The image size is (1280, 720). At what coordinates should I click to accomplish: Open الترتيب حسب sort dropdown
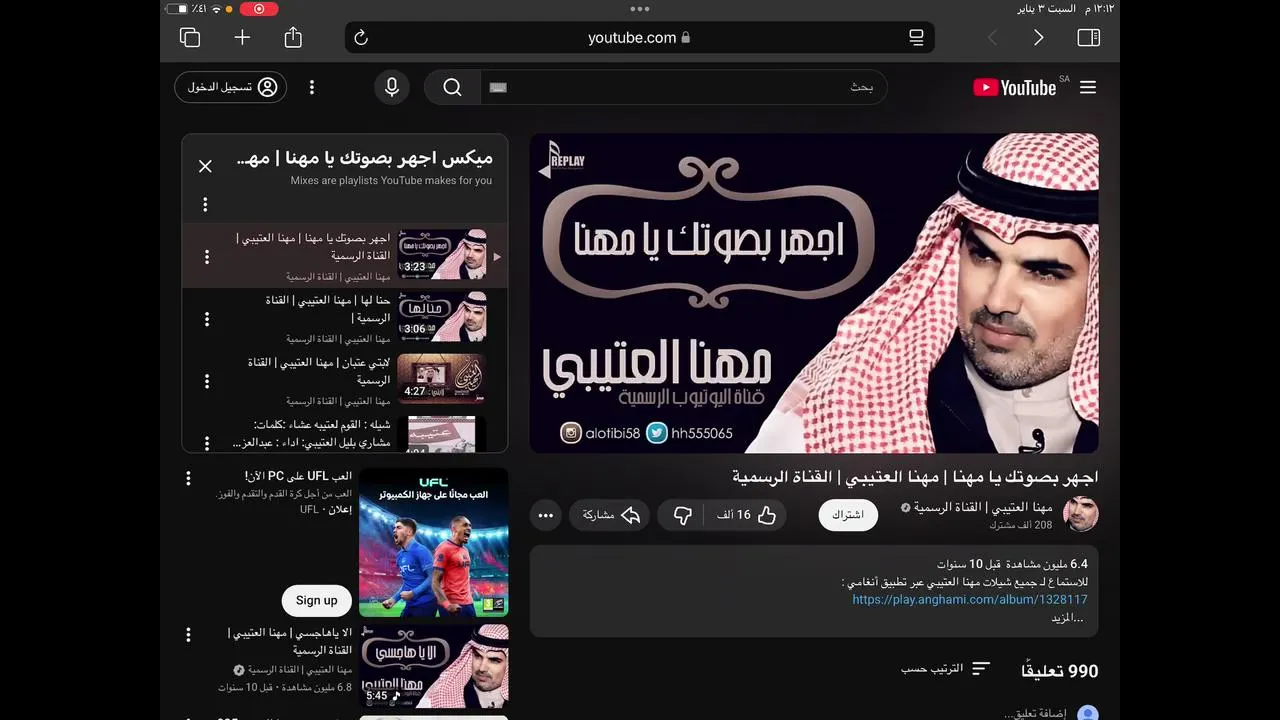pyautogui.click(x=945, y=668)
